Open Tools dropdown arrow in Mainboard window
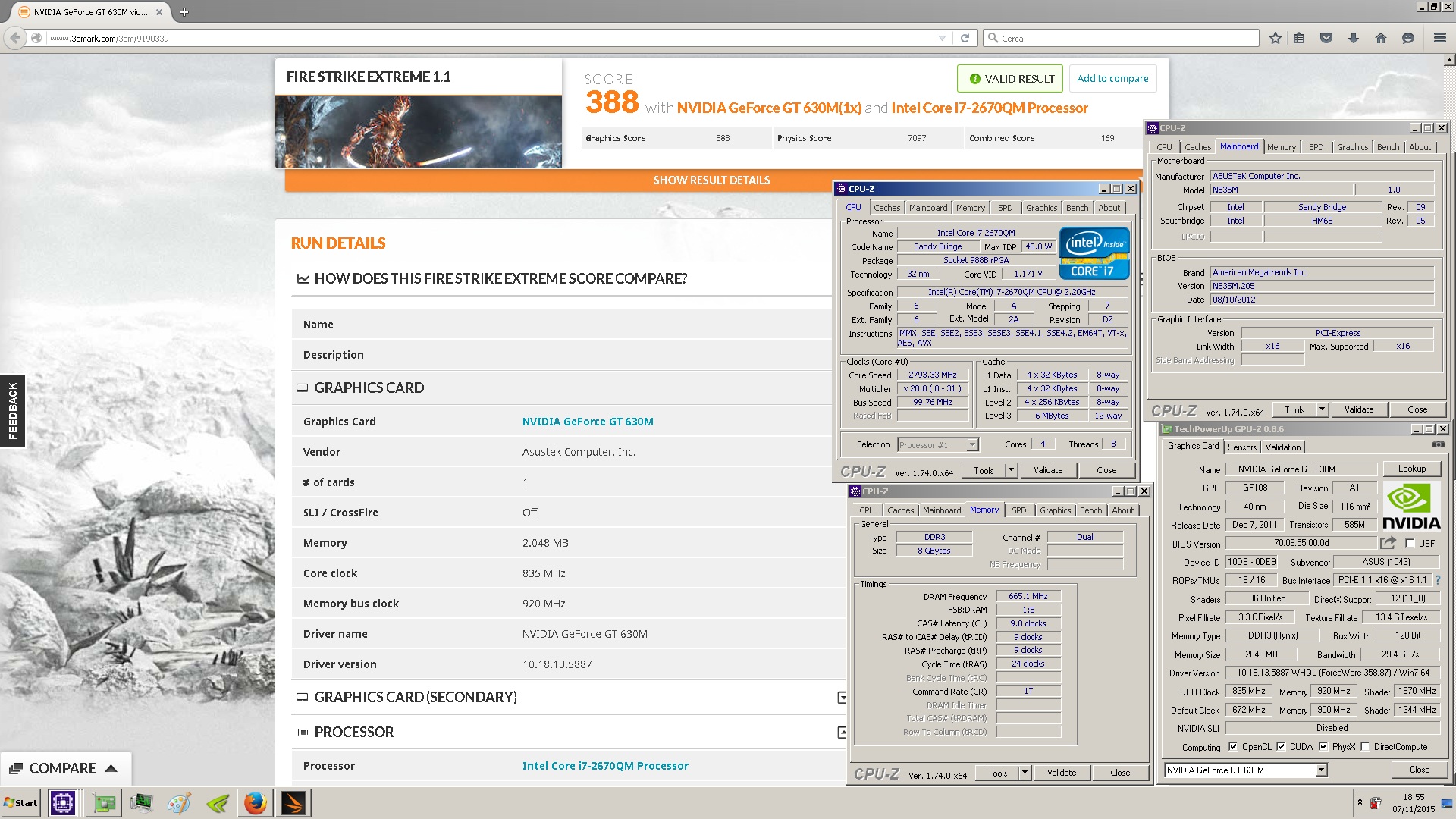This screenshot has width=1456, height=819. click(x=1322, y=409)
